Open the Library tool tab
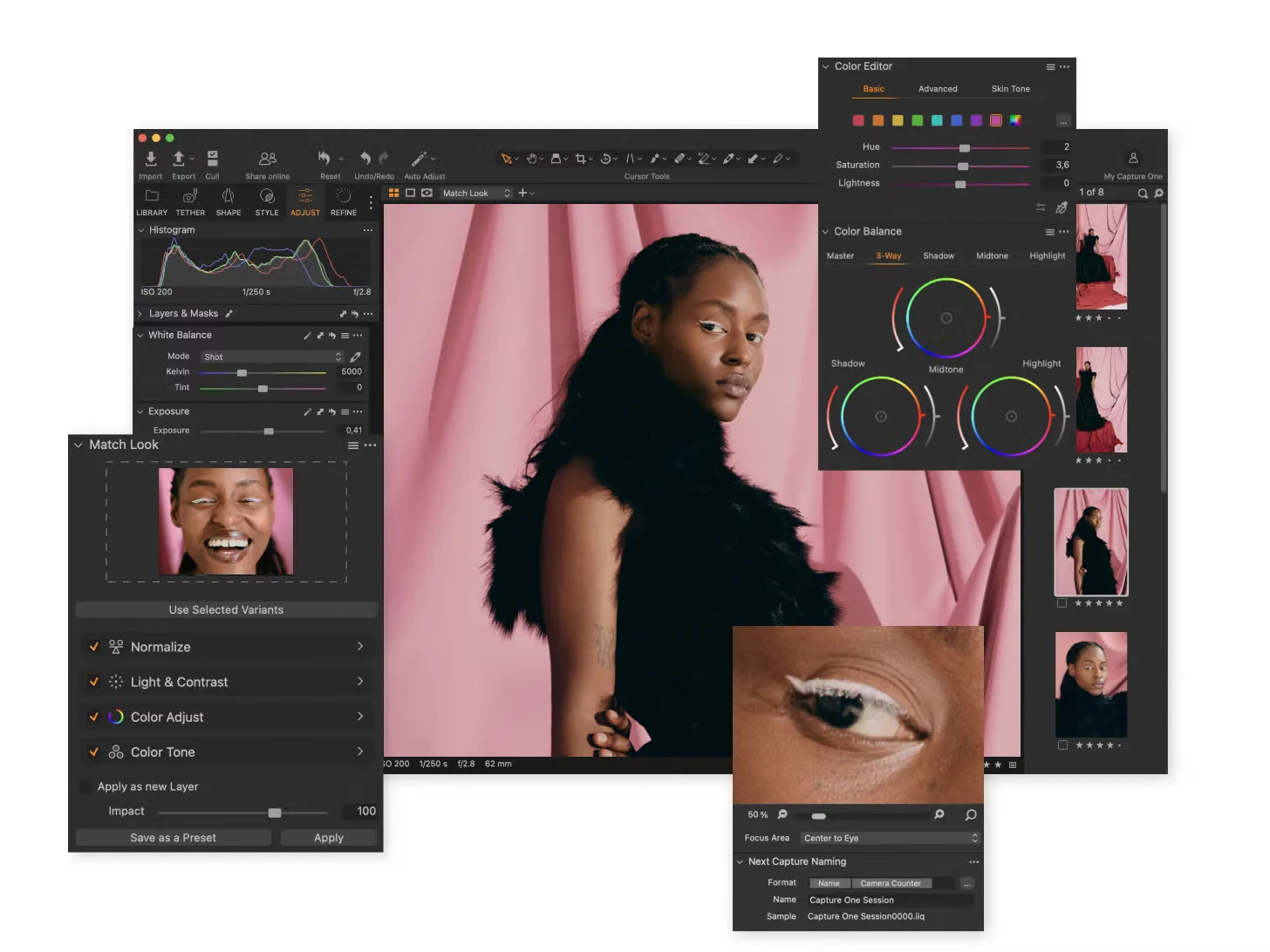This screenshot has height=952, width=1270. pos(152,201)
